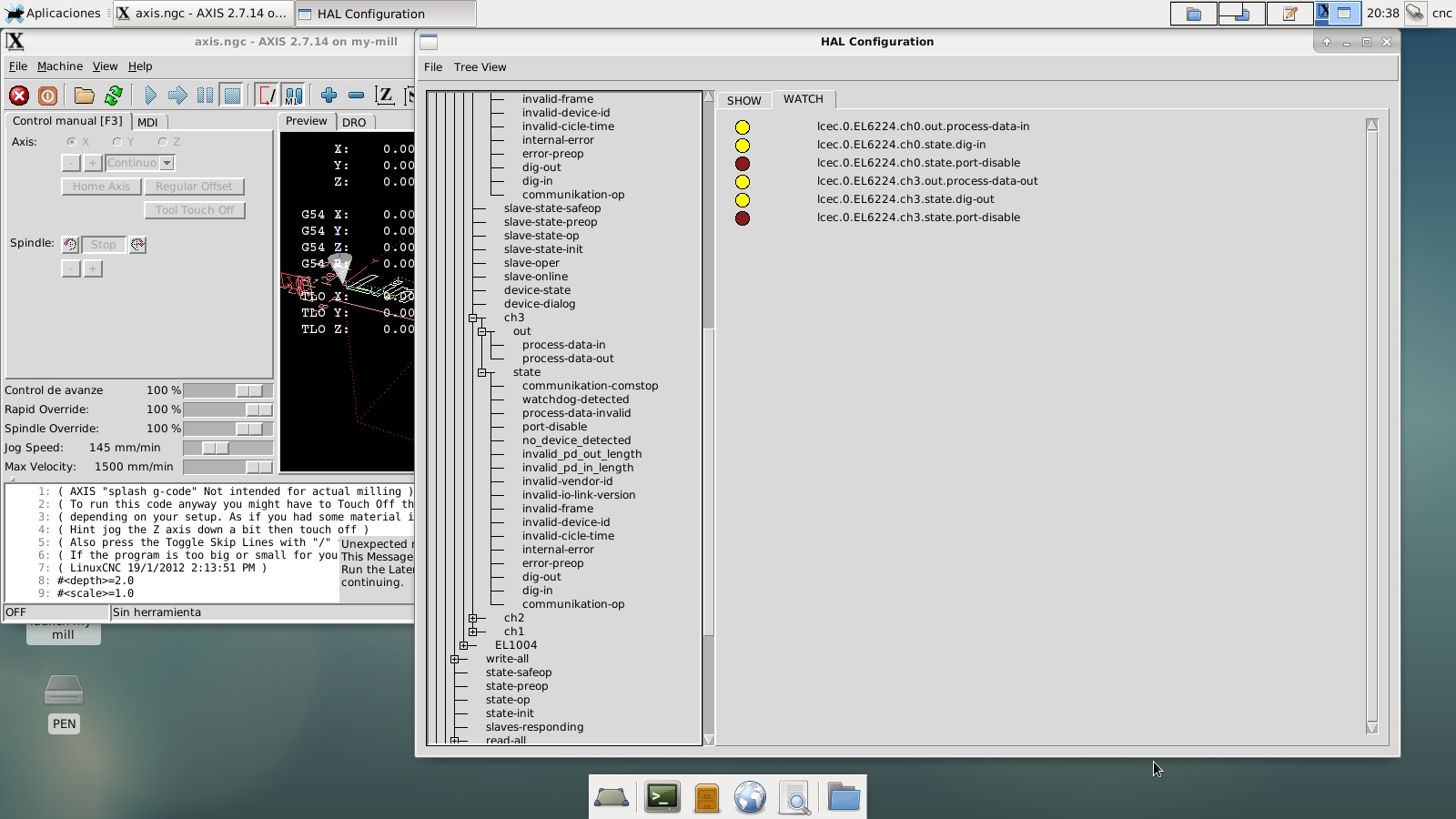Image resolution: width=1456 pixels, height=819 pixels.
Task: Switch to the DRO tab
Action: click(x=354, y=122)
